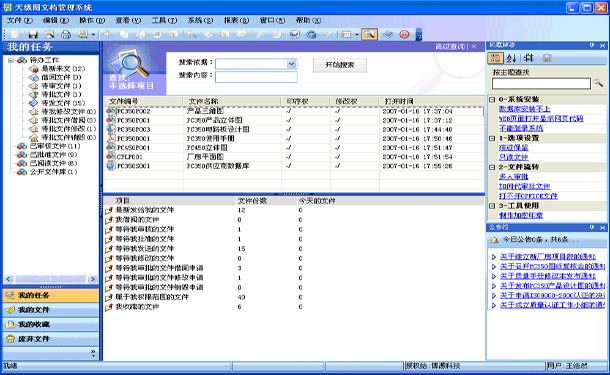
Task: Close the 高级查询 search pane
Action: pos(474,47)
